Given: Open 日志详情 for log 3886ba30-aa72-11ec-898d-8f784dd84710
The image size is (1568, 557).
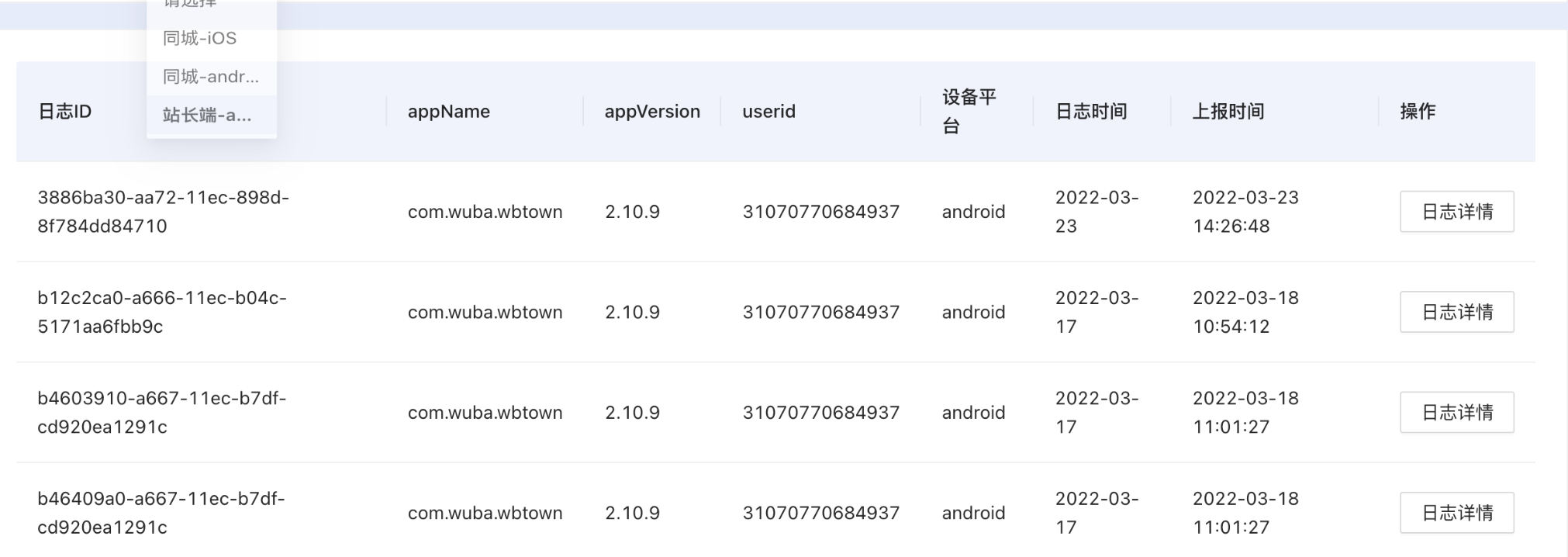Looking at the screenshot, I should tap(1456, 212).
